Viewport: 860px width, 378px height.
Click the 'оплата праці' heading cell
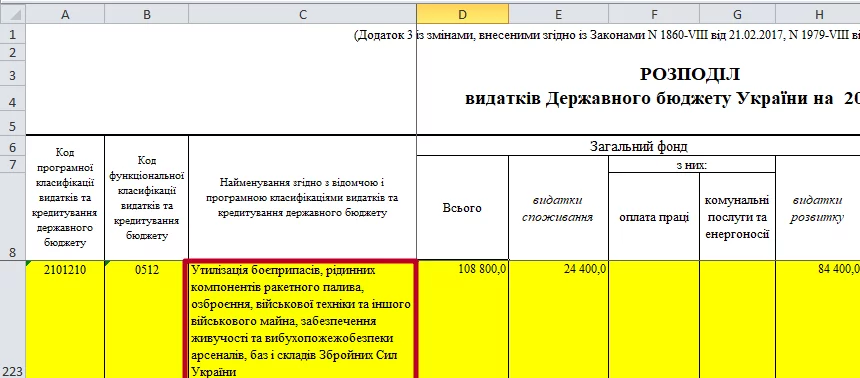654,216
